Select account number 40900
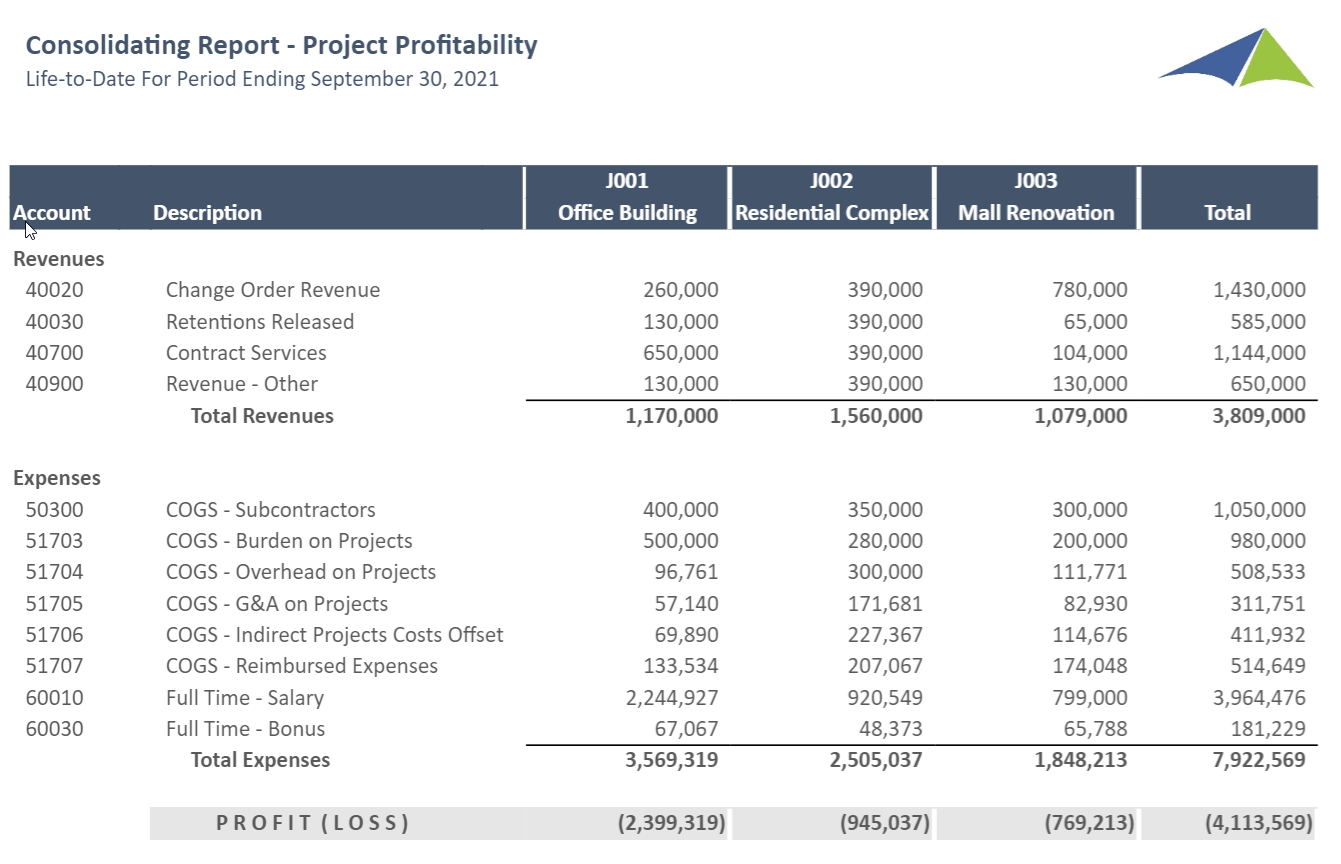1341x864 pixels. pyautogui.click(x=55, y=384)
